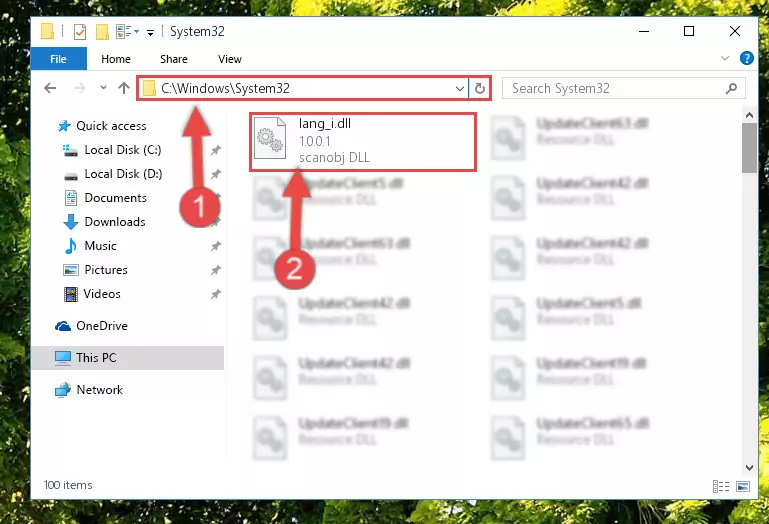
Task: Click the folder icon at title bar left
Action: (48, 31)
